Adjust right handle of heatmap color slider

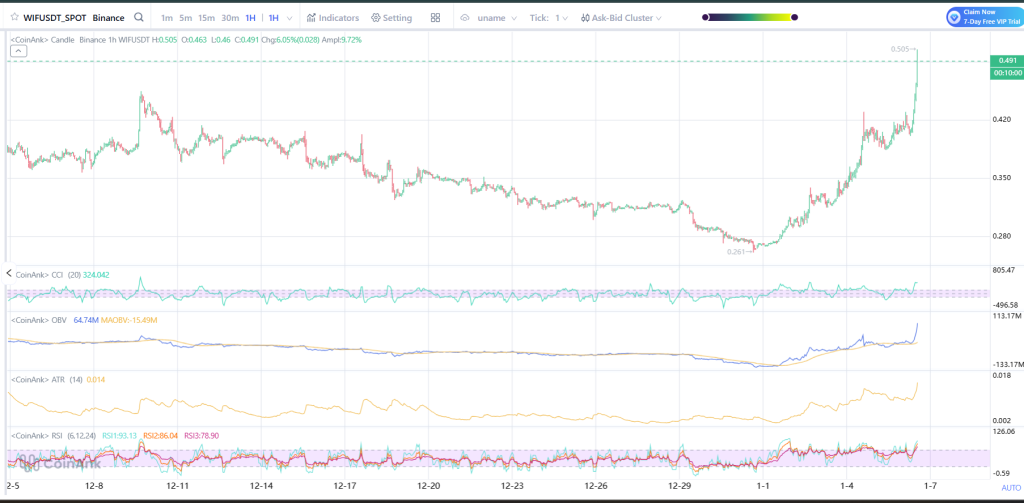pos(794,18)
